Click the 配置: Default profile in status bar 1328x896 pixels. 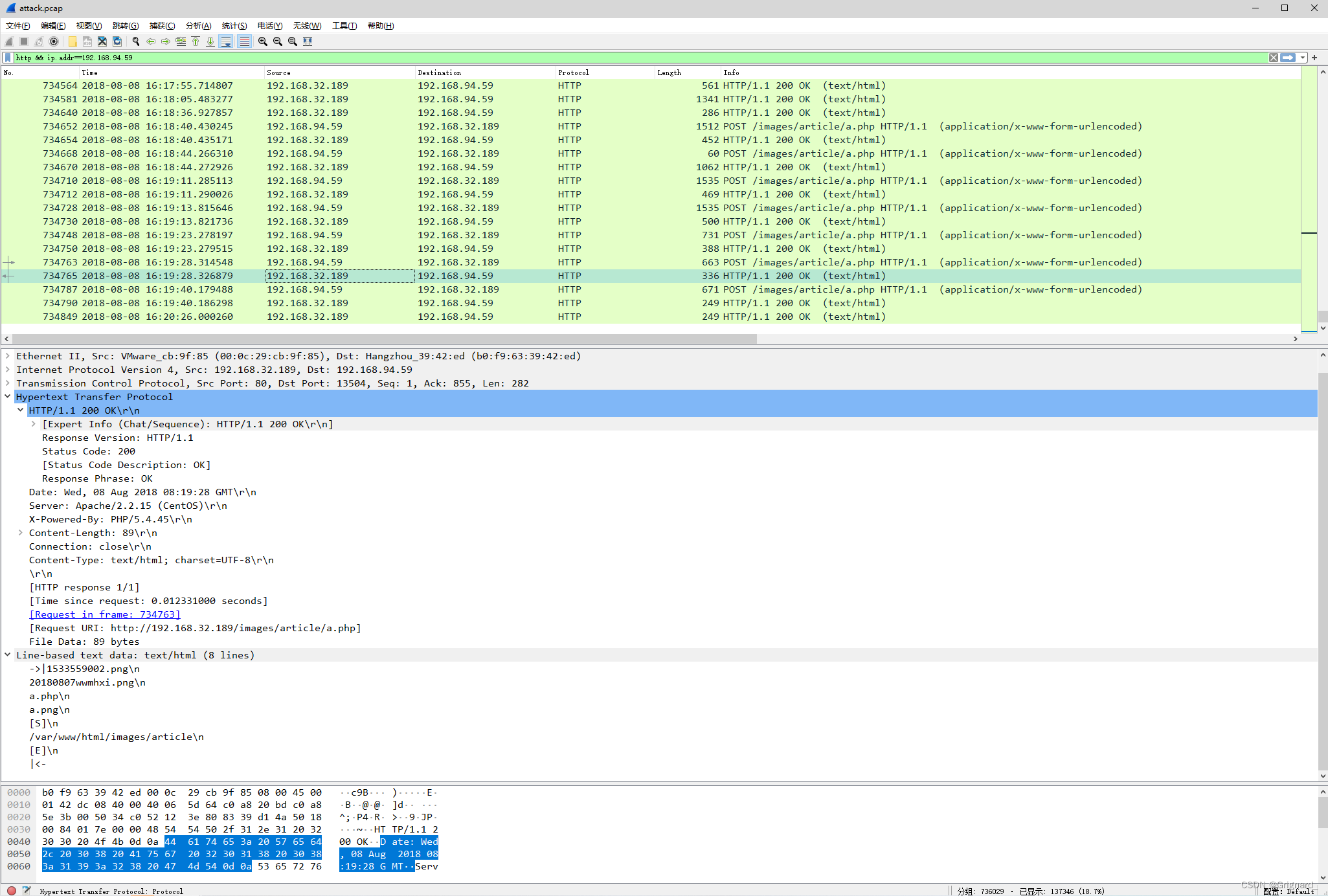(x=1289, y=891)
